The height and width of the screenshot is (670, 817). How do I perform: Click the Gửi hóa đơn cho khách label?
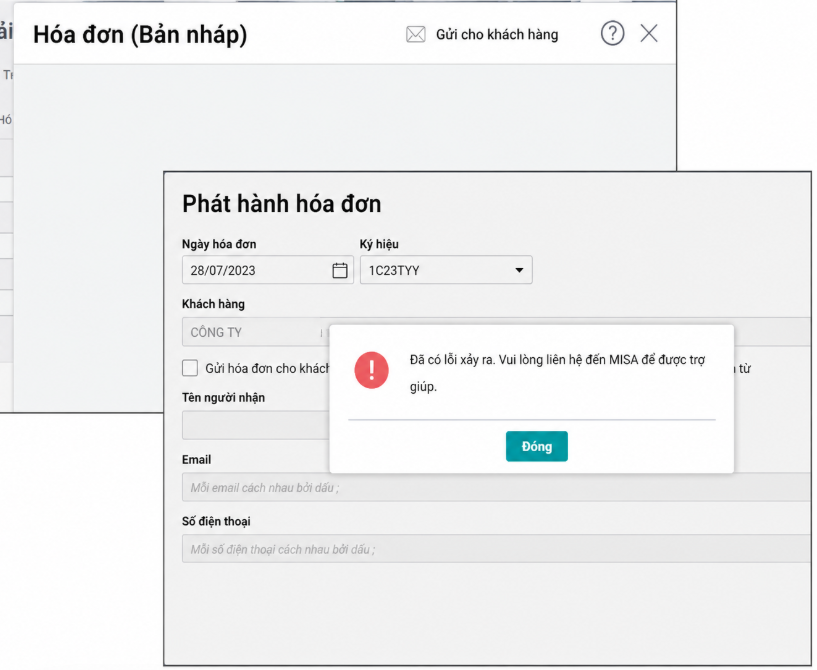[267, 368]
